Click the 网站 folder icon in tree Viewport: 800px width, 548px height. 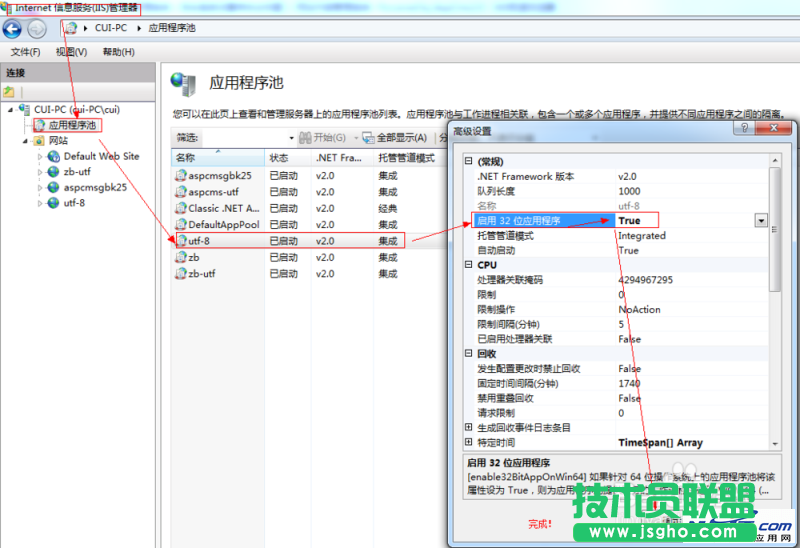point(39,141)
